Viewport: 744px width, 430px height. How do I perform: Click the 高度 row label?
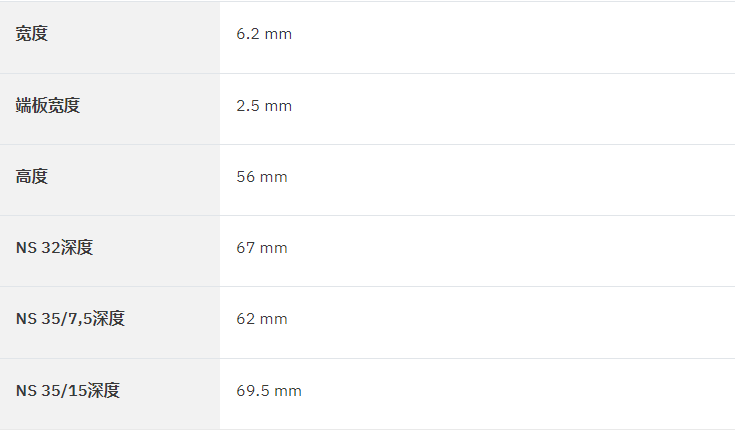click(31, 177)
